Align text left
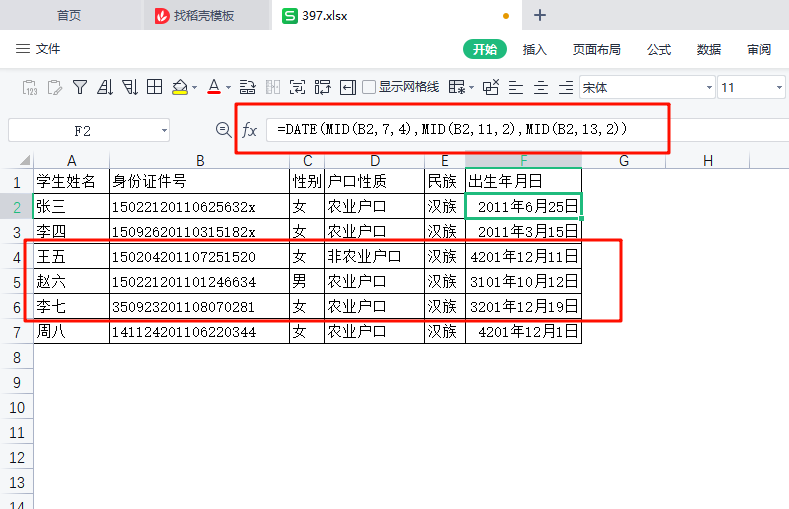Viewport: 789px width, 509px height. [x=516, y=88]
